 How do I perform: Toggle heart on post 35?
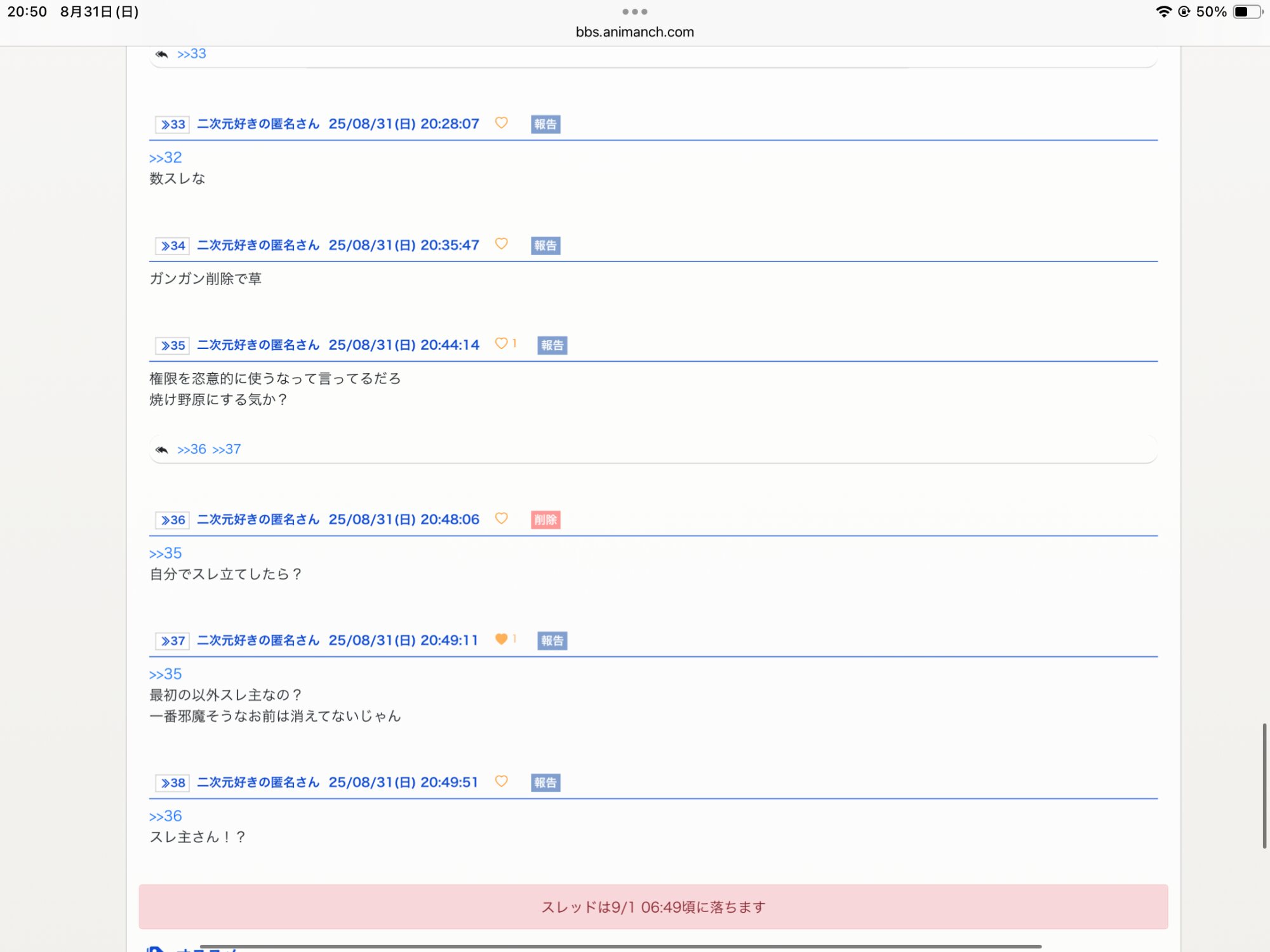click(x=501, y=343)
